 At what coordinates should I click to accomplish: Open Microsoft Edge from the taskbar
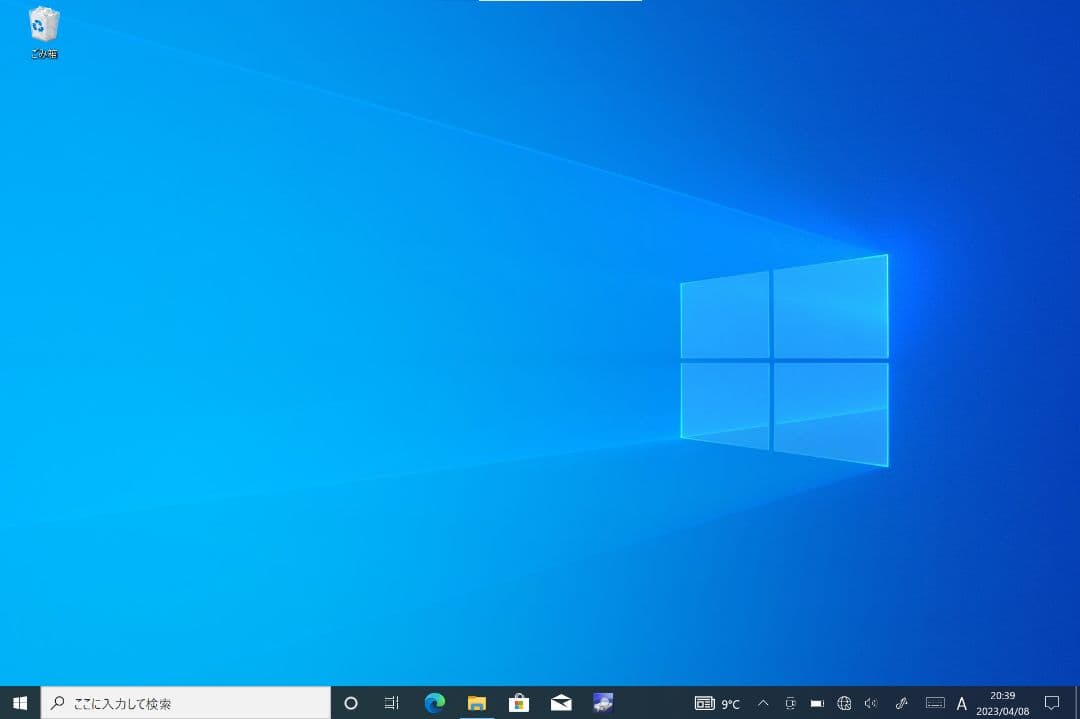[434, 703]
